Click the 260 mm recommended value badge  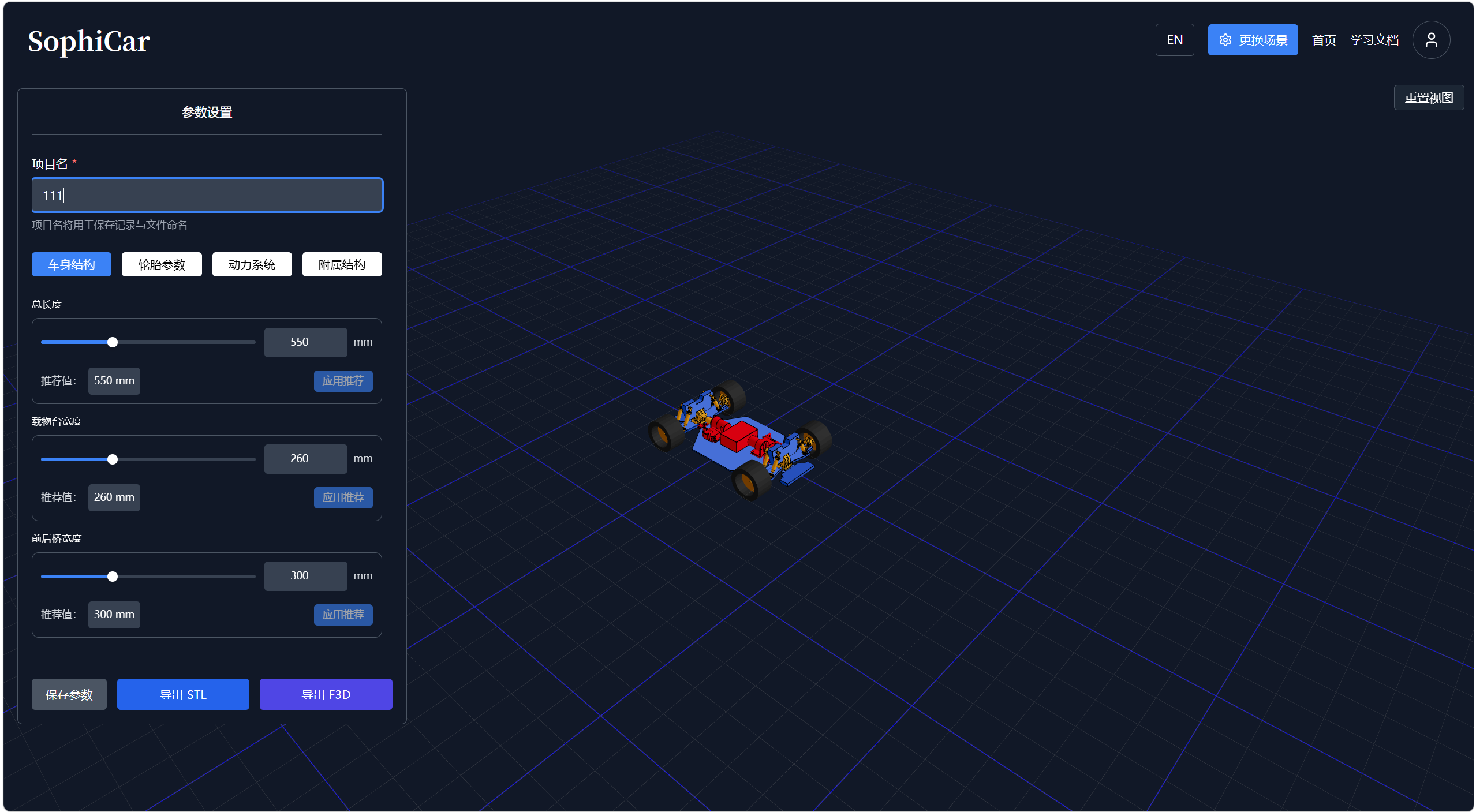[x=114, y=497]
